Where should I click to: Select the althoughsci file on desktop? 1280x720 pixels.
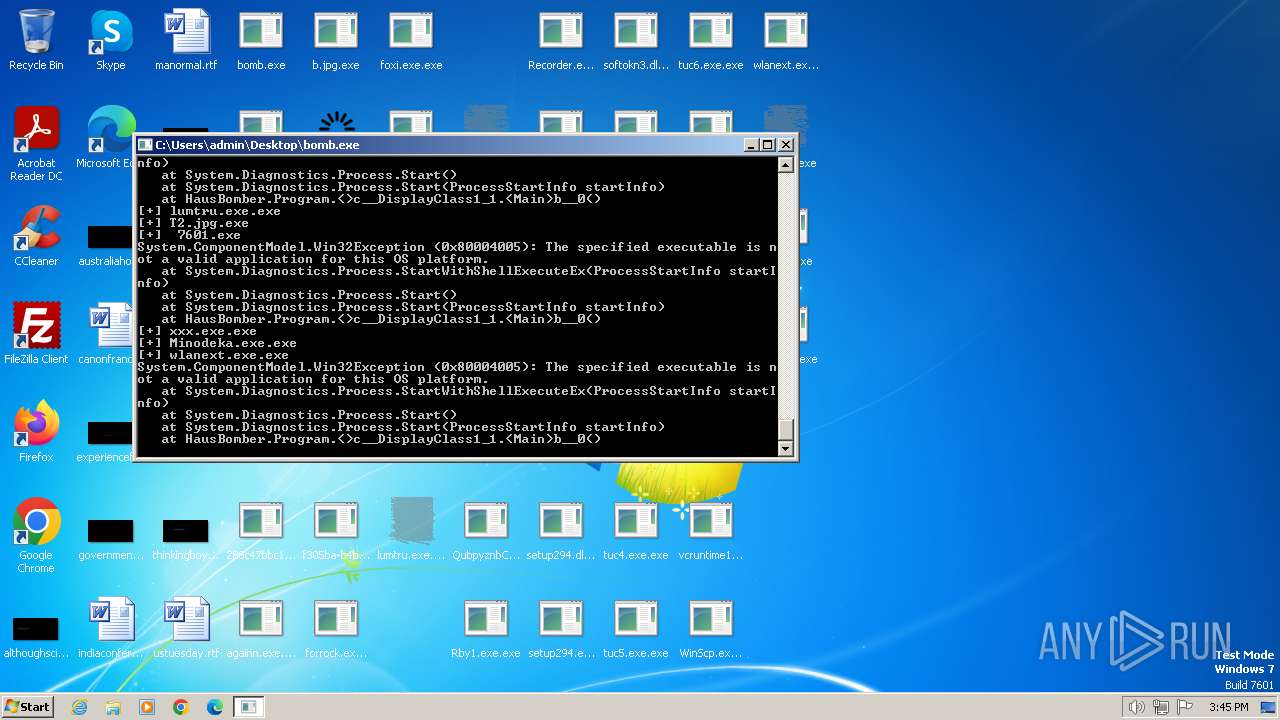pyautogui.click(x=36, y=636)
